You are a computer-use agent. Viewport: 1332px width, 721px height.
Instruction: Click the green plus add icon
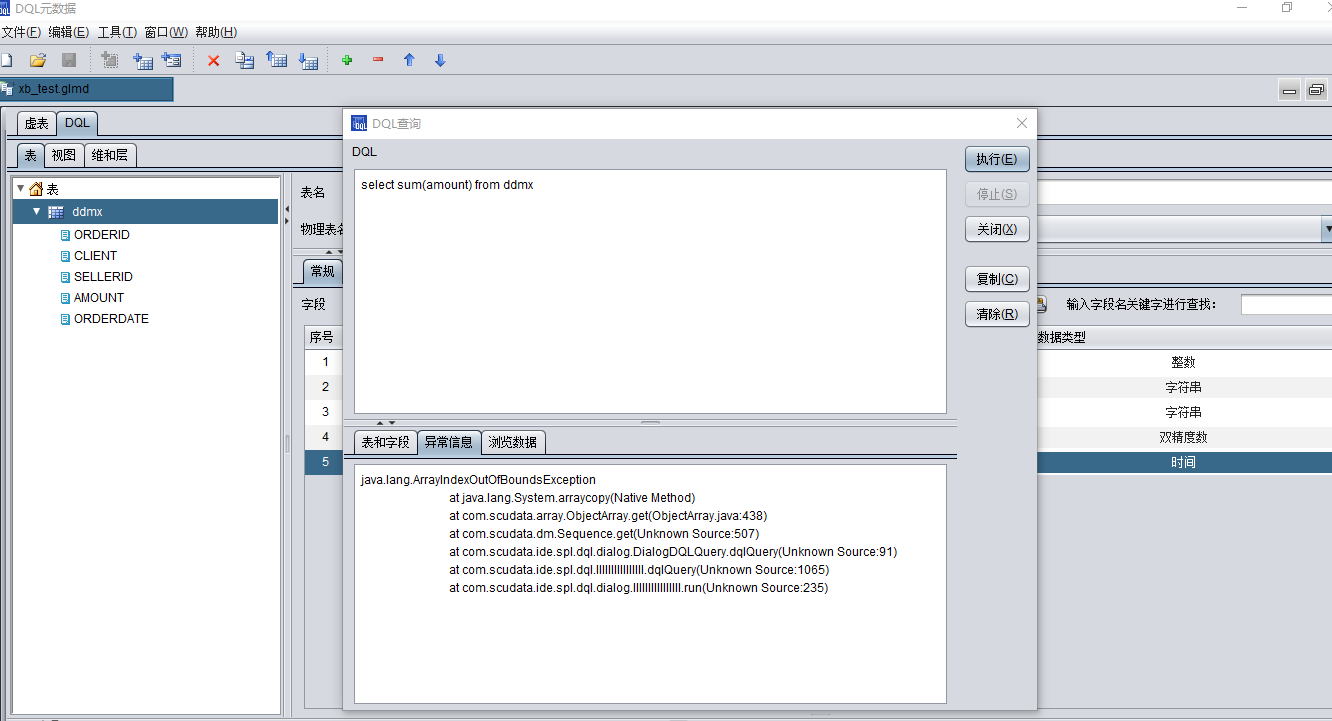[347, 60]
